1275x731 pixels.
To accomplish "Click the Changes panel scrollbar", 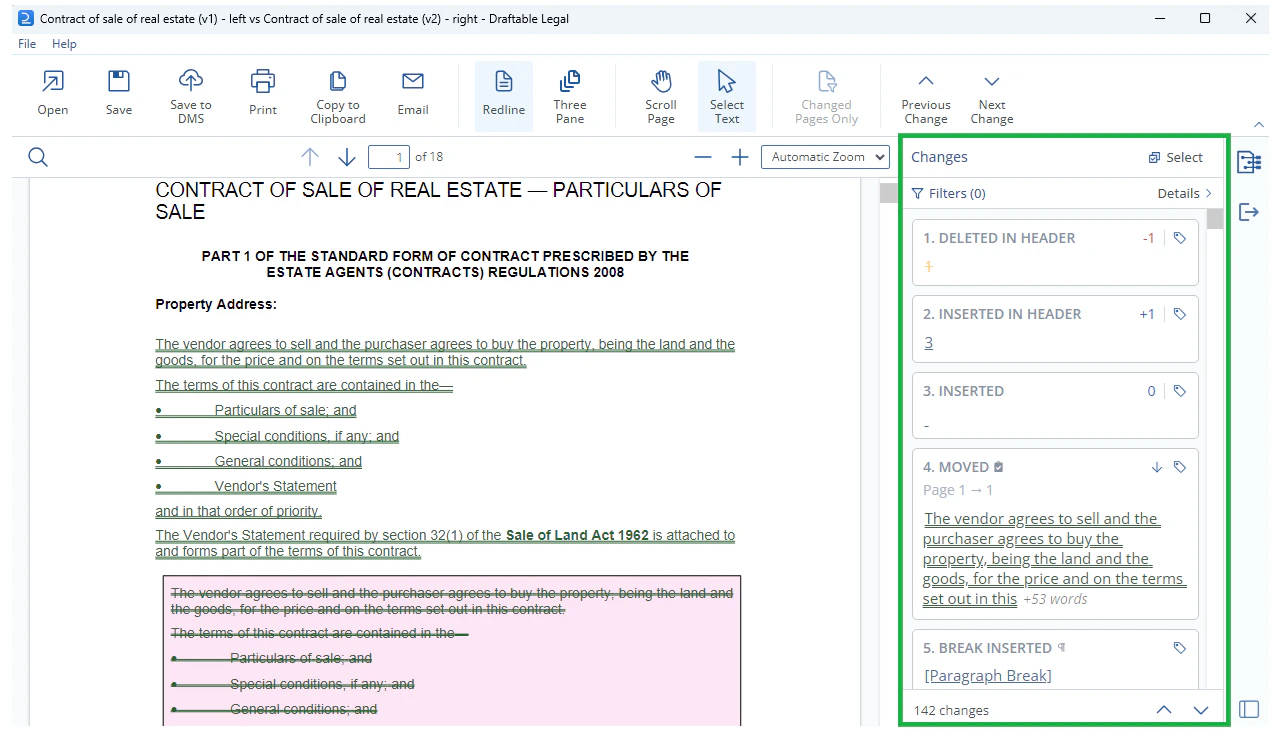I will coord(1214,219).
